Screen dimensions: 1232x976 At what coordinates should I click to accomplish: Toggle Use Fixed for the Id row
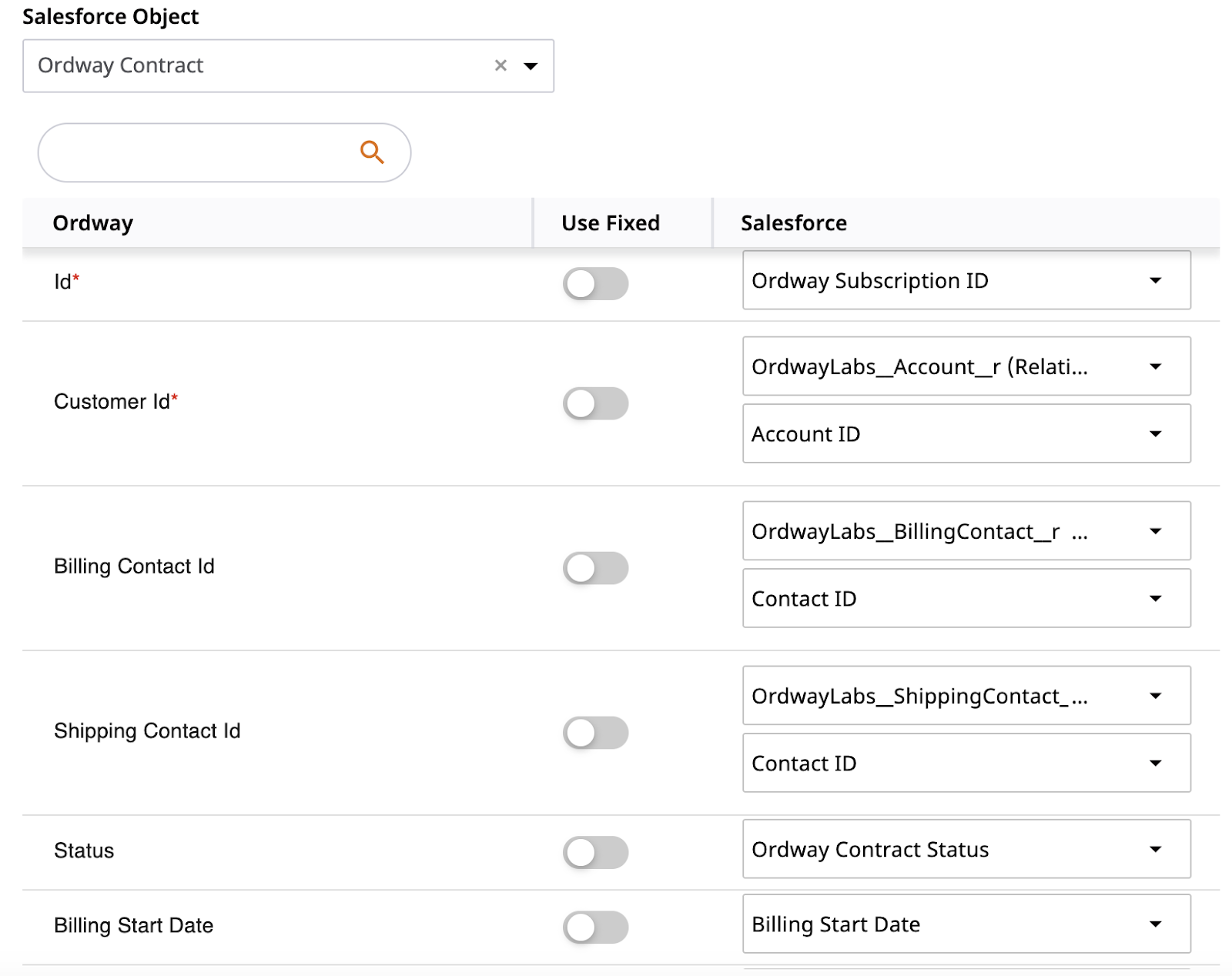pos(595,283)
